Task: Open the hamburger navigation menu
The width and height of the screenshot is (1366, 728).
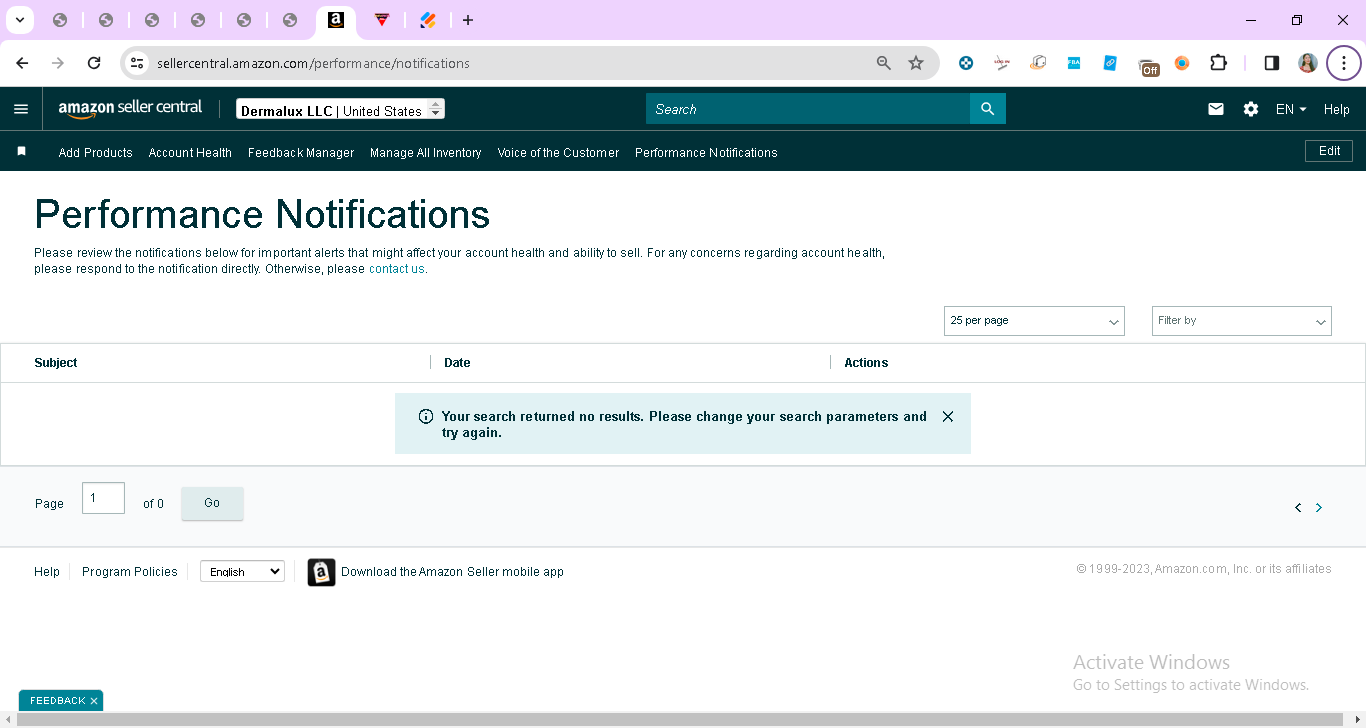Action: click(x=21, y=109)
